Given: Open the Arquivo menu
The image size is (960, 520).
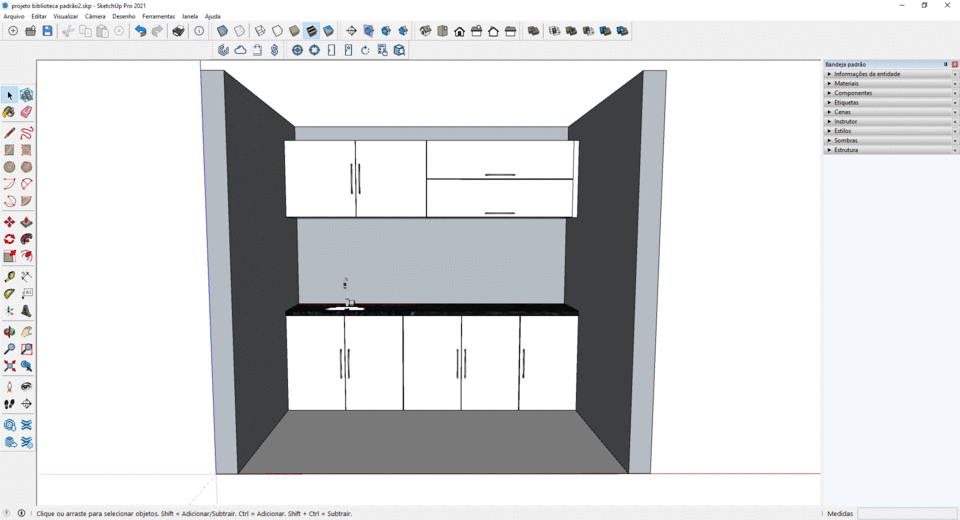Looking at the screenshot, I should tap(13, 17).
